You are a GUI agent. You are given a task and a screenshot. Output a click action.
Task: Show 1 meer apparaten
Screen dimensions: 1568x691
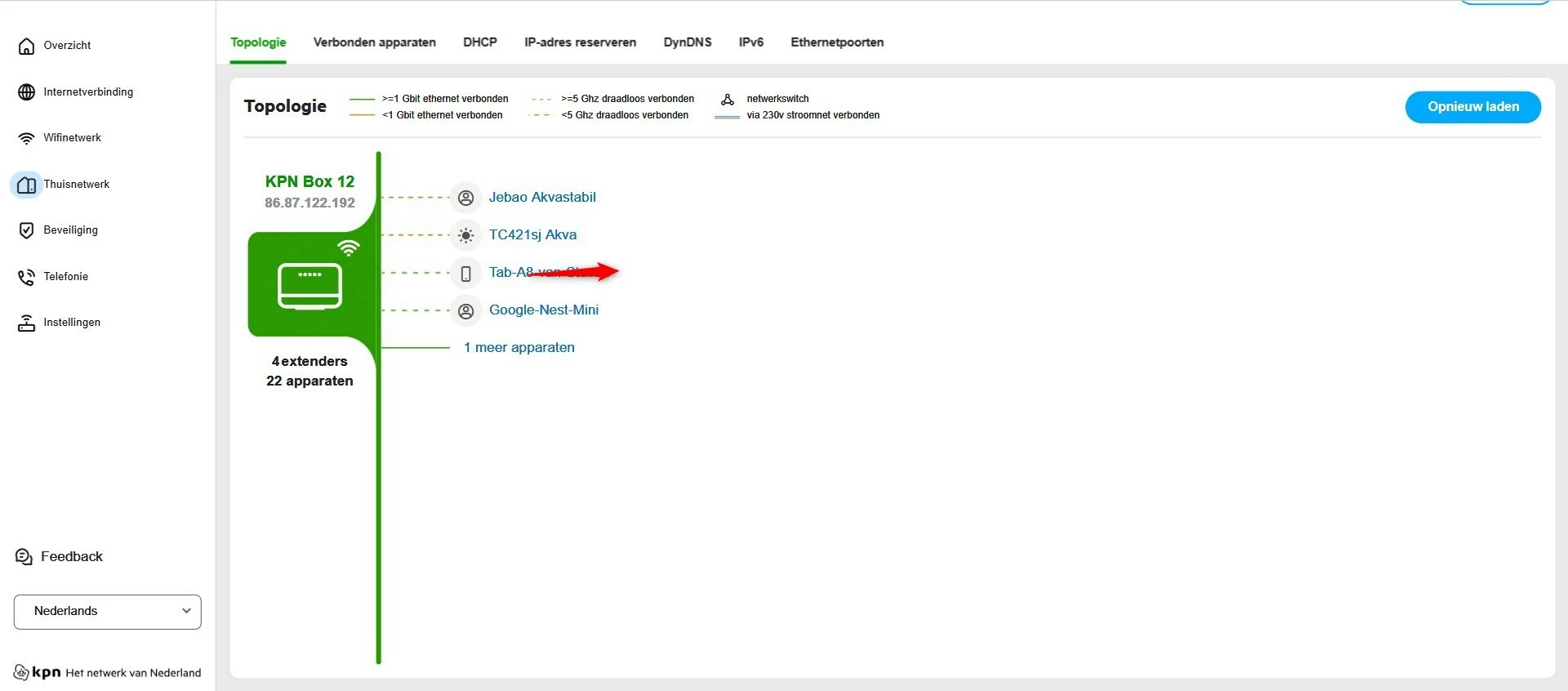(x=519, y=347)
